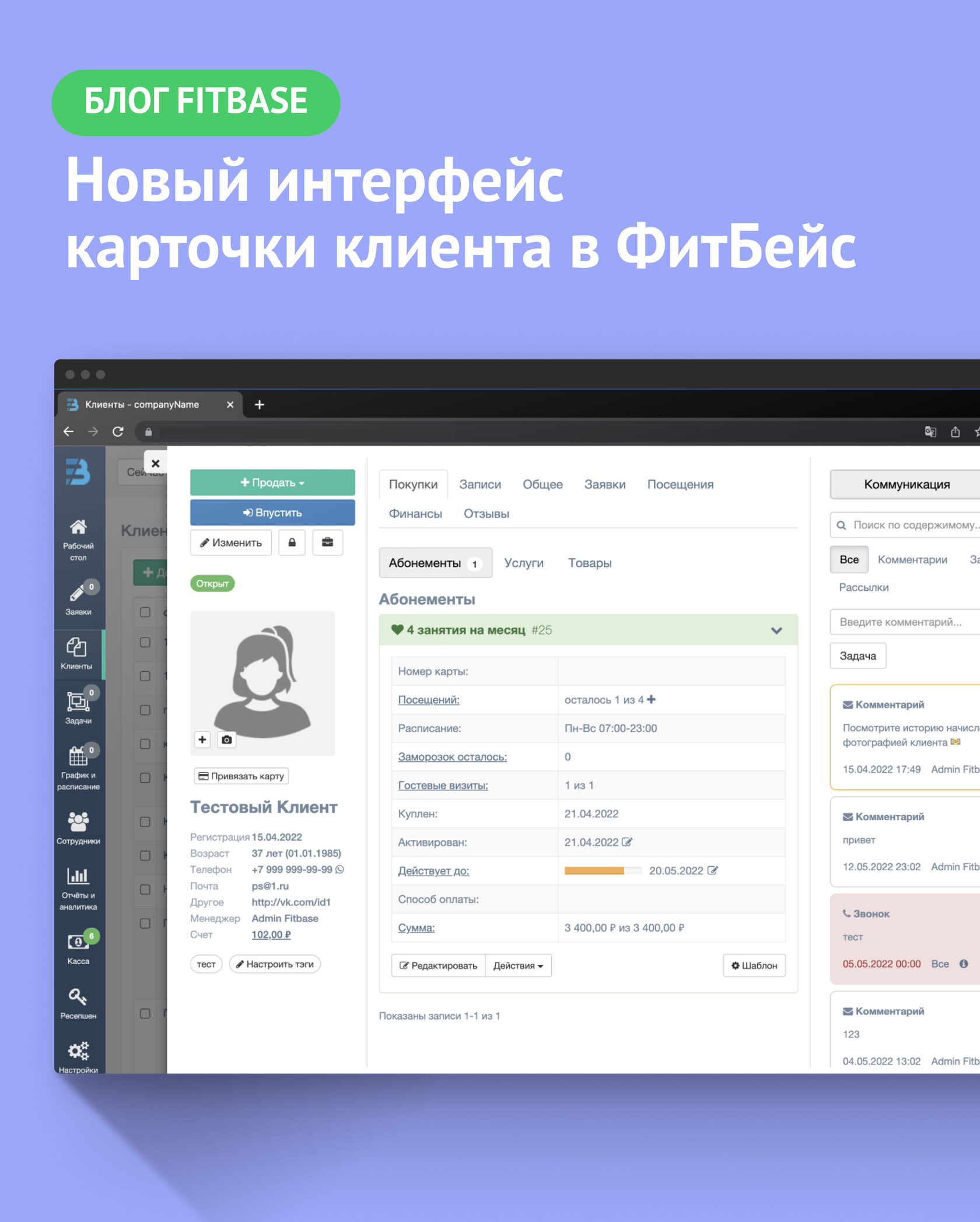Click Настроить тэги
The image size is (980, 1222).
(x=275, y=964)
